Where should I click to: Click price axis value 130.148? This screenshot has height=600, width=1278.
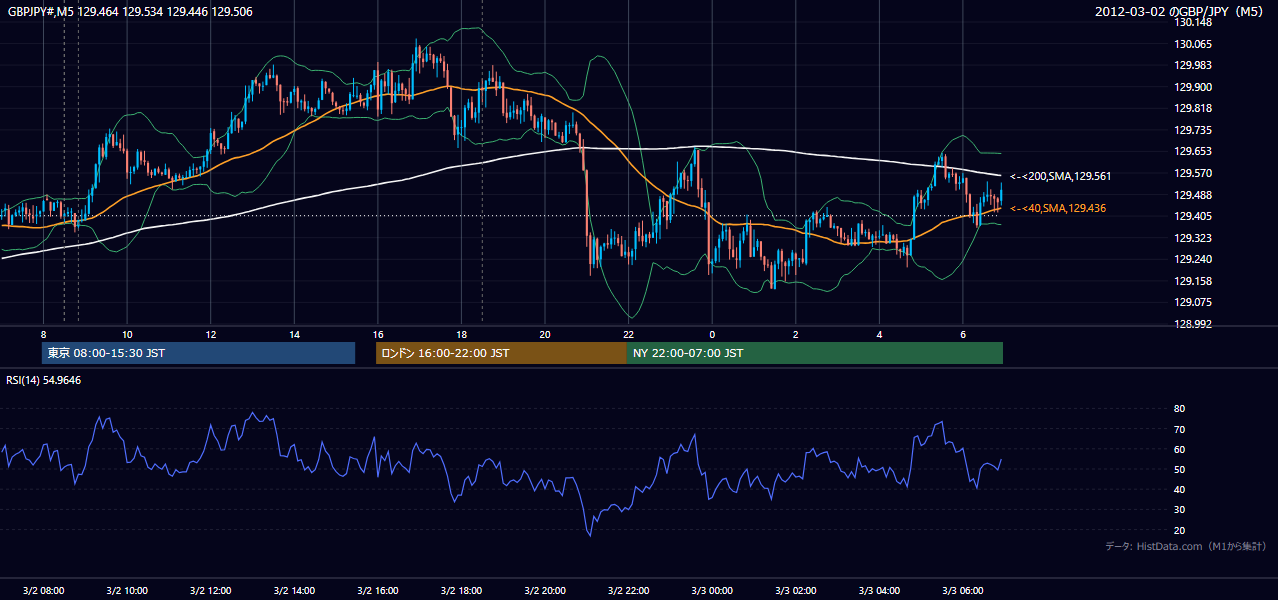tap(1195, 22)
